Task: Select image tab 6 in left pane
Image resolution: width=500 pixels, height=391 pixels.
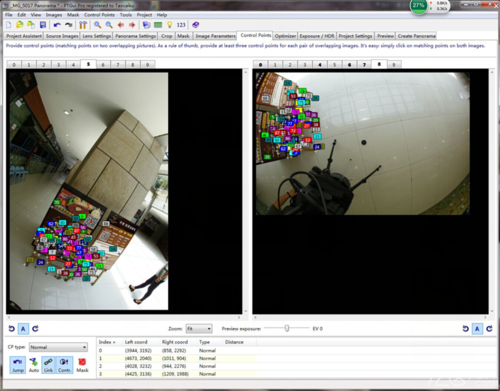Action: [x=103, y=65]
